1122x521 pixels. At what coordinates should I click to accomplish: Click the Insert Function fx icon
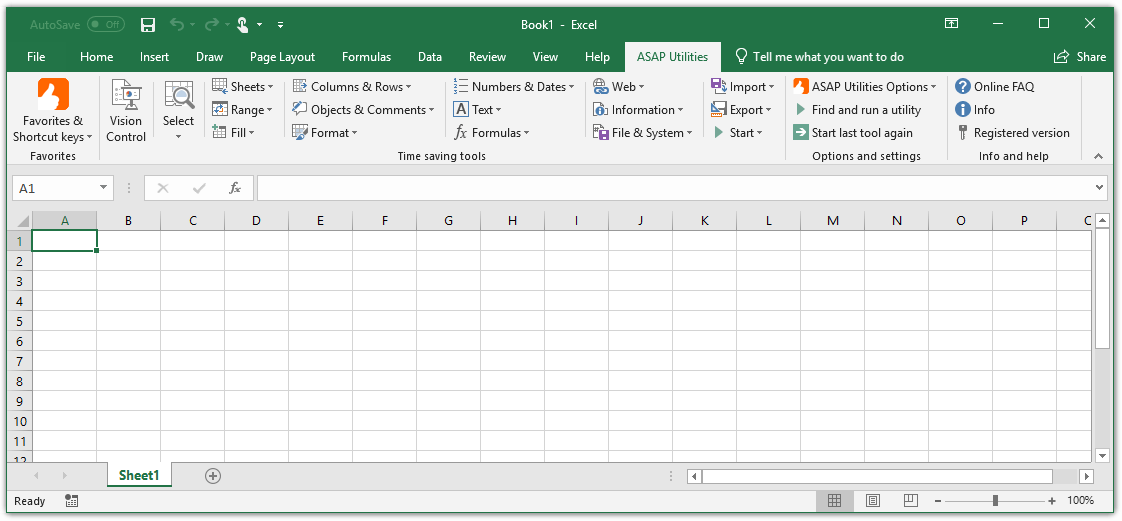[235, 188]
